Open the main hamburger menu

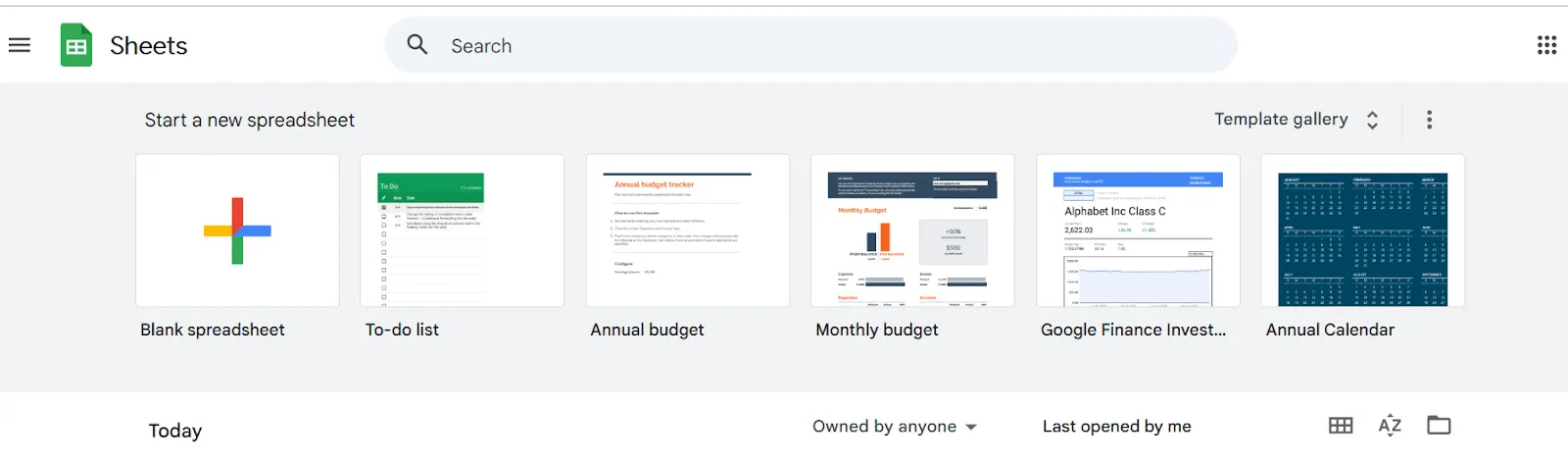[x=20, y=45]
